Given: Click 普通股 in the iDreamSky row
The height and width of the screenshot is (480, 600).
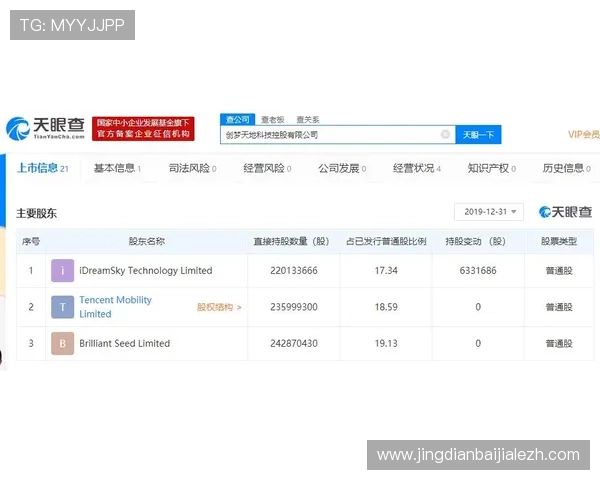Looking at the screenshot, I should (559, 271).
